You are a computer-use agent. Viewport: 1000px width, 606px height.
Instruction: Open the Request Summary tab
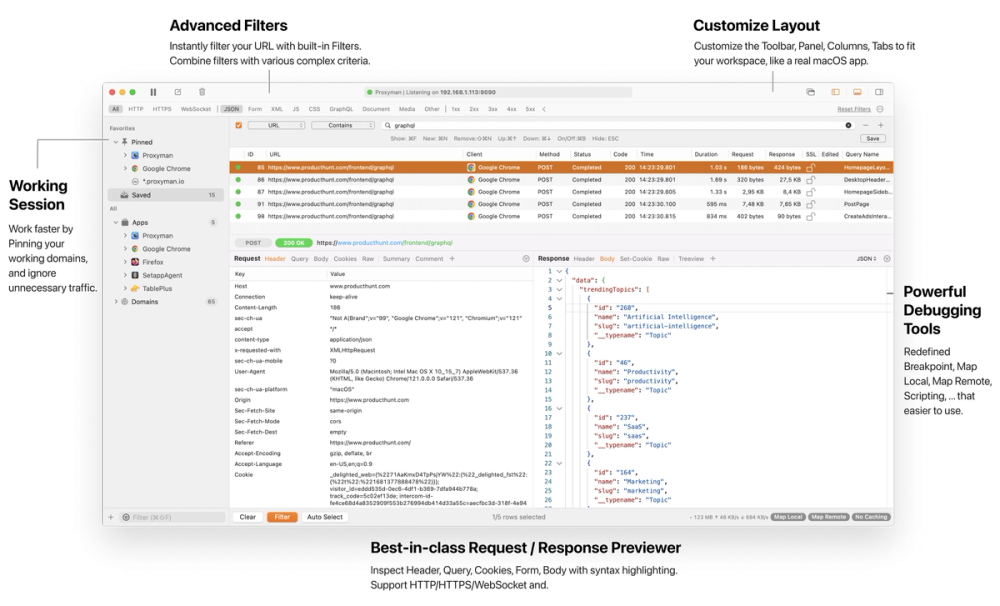(x=396, y=258)
